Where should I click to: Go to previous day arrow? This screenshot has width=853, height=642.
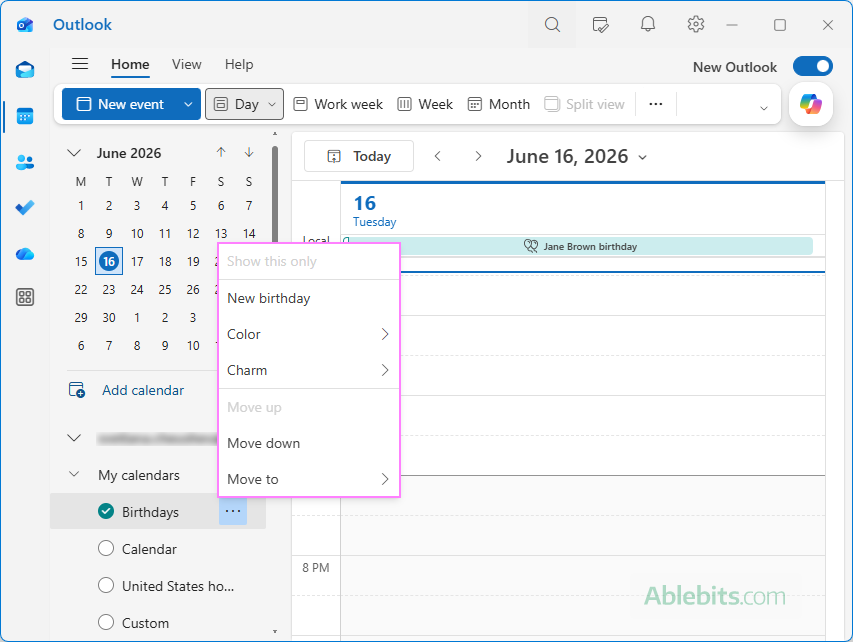(438, 157)
